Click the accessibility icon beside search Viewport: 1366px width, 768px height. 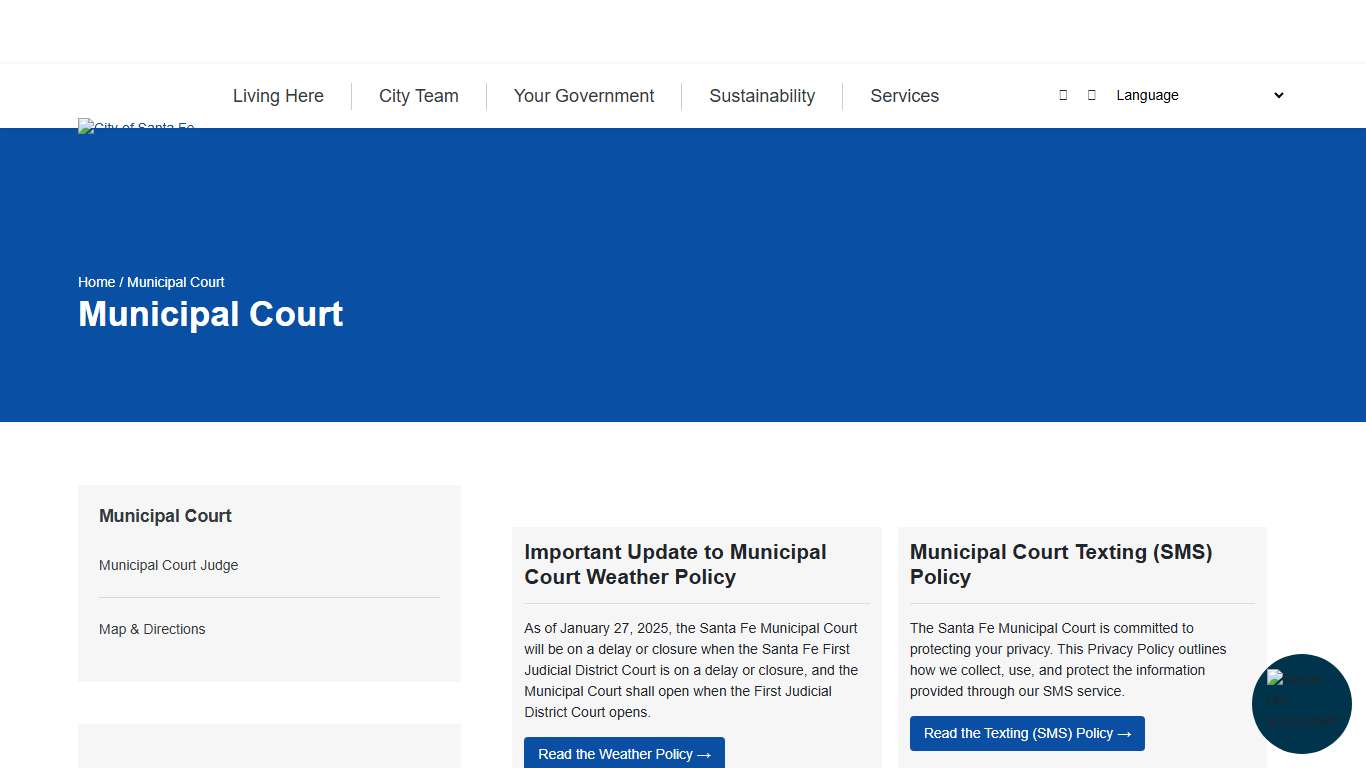[1090, 94]
